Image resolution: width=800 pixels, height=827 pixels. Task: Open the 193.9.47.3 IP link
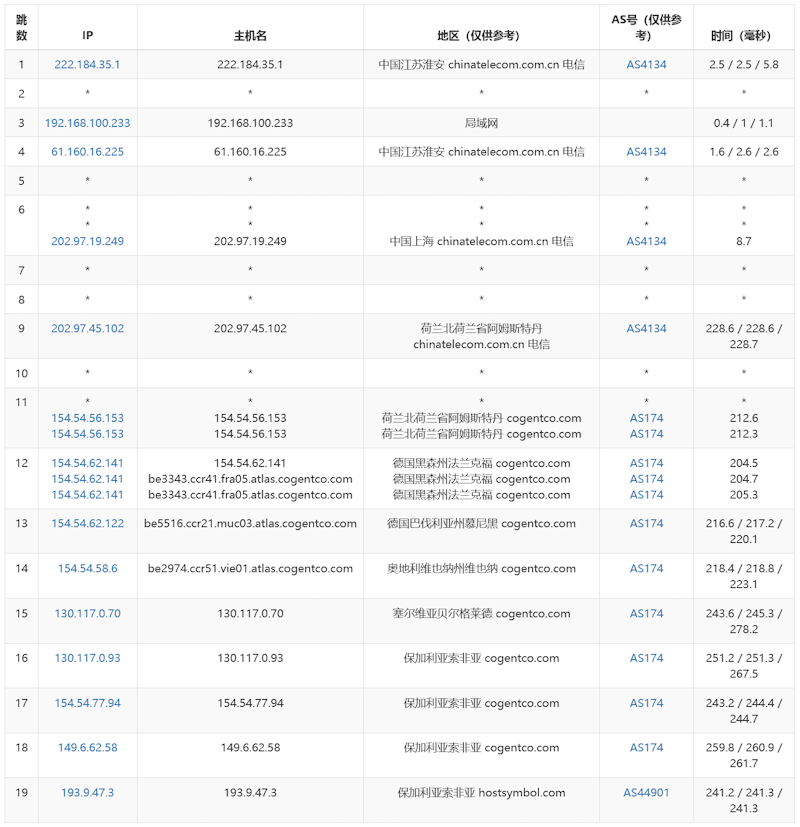(x=87, y=793)
